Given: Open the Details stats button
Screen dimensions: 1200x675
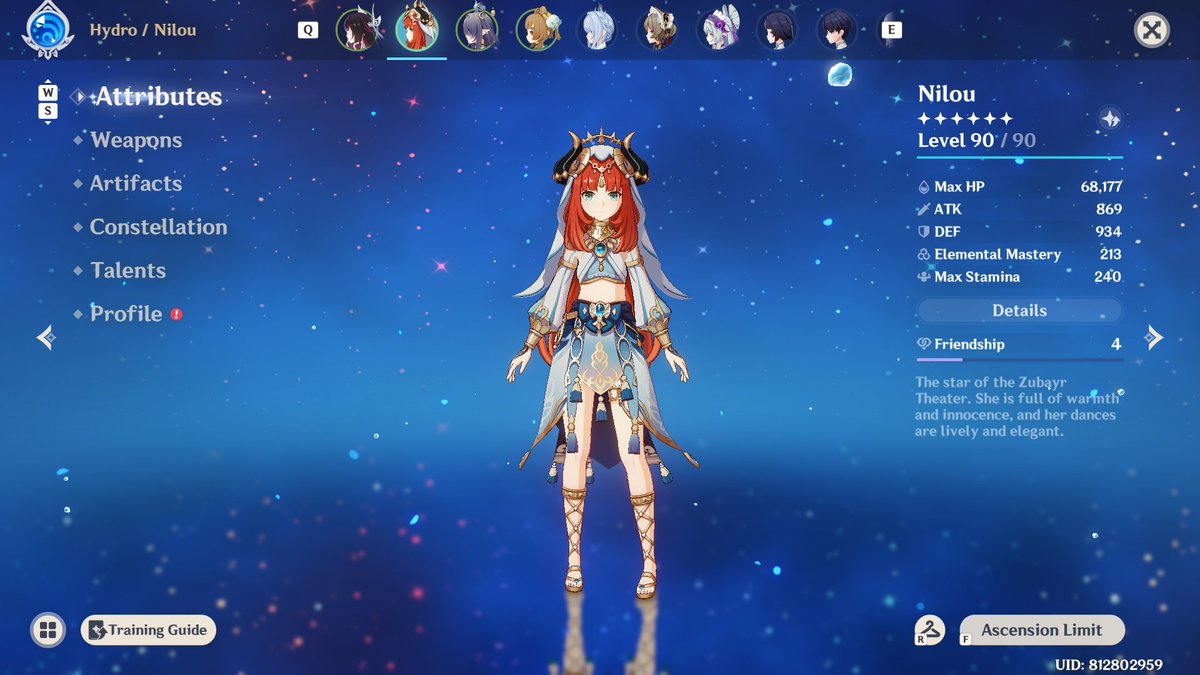Looking at the screenshot, I should [x=1019, y=311].
